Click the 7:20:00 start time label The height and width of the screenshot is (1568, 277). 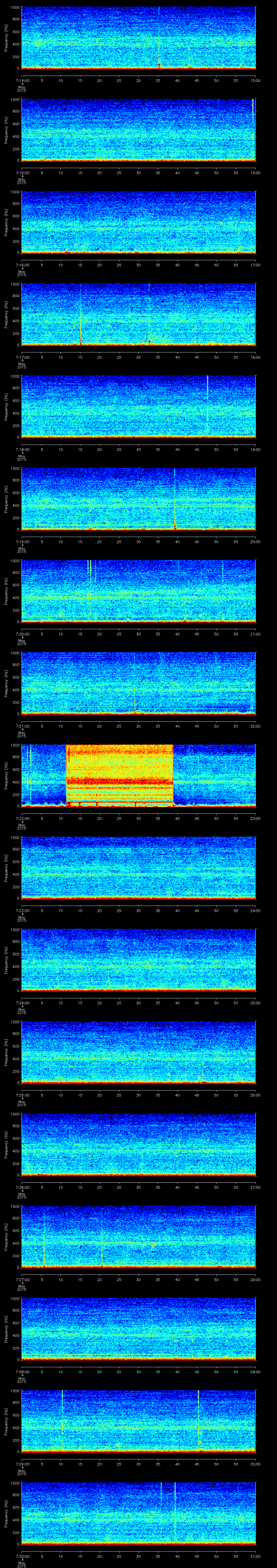pos(22,634)
